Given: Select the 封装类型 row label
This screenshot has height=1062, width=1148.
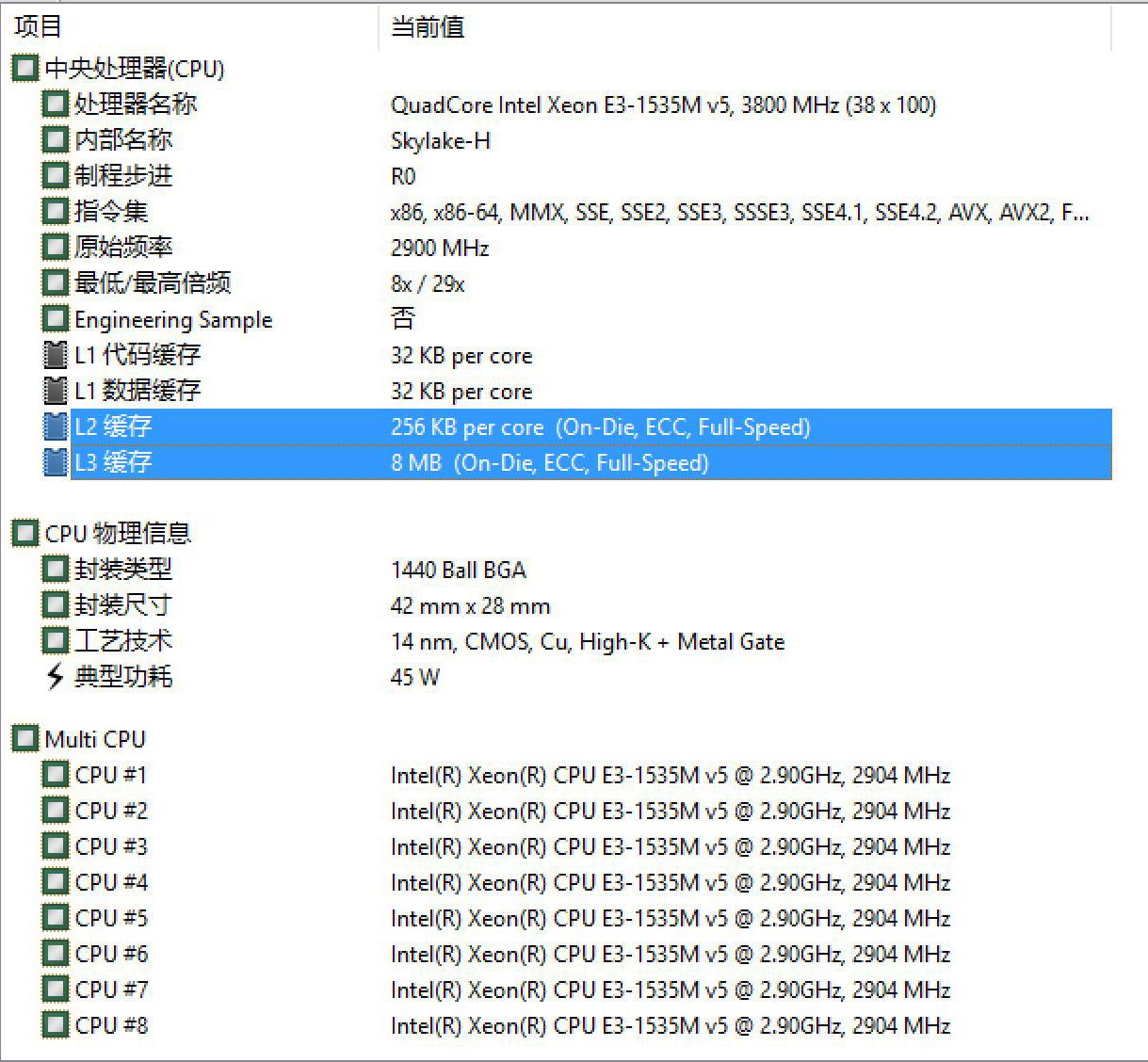Looking at the screenshot, I should coord(123,569).
